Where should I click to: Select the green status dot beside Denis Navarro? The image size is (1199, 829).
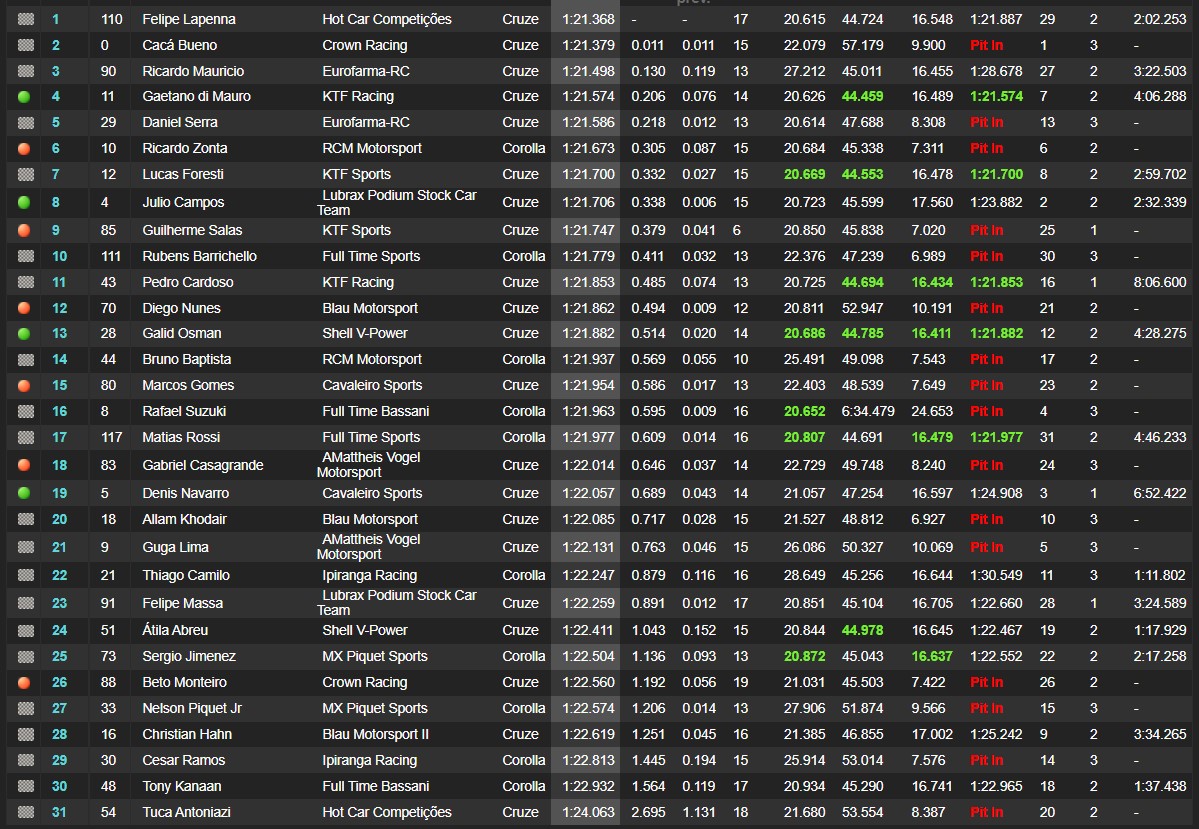pos(24,493)
